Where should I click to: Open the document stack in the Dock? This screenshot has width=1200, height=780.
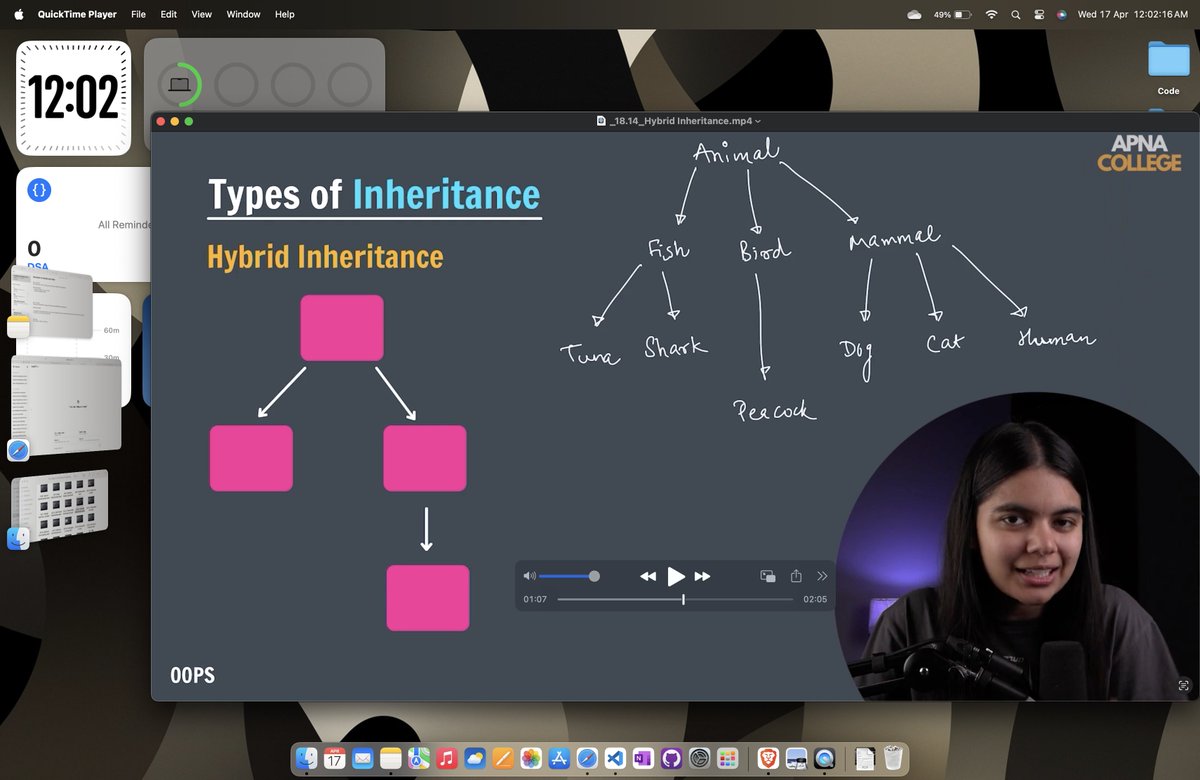coord(865,758)
